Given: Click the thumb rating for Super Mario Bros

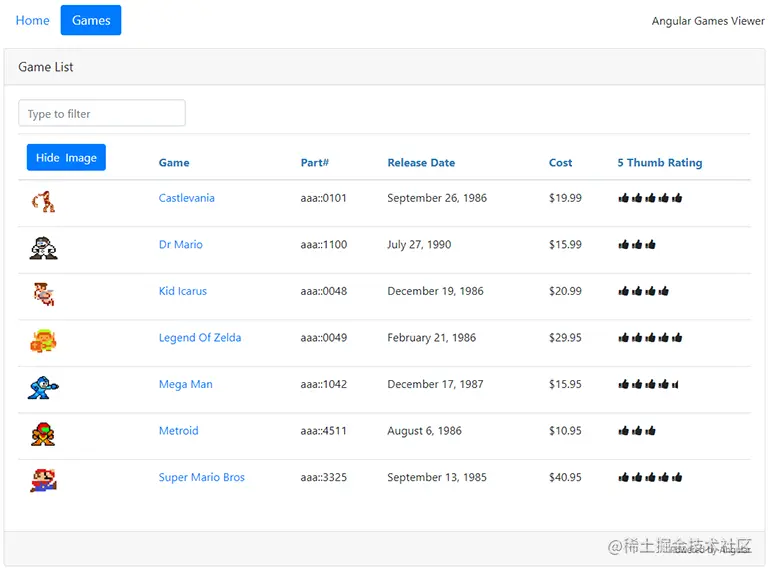Looking at the screenshot, I should click(650, 477).
